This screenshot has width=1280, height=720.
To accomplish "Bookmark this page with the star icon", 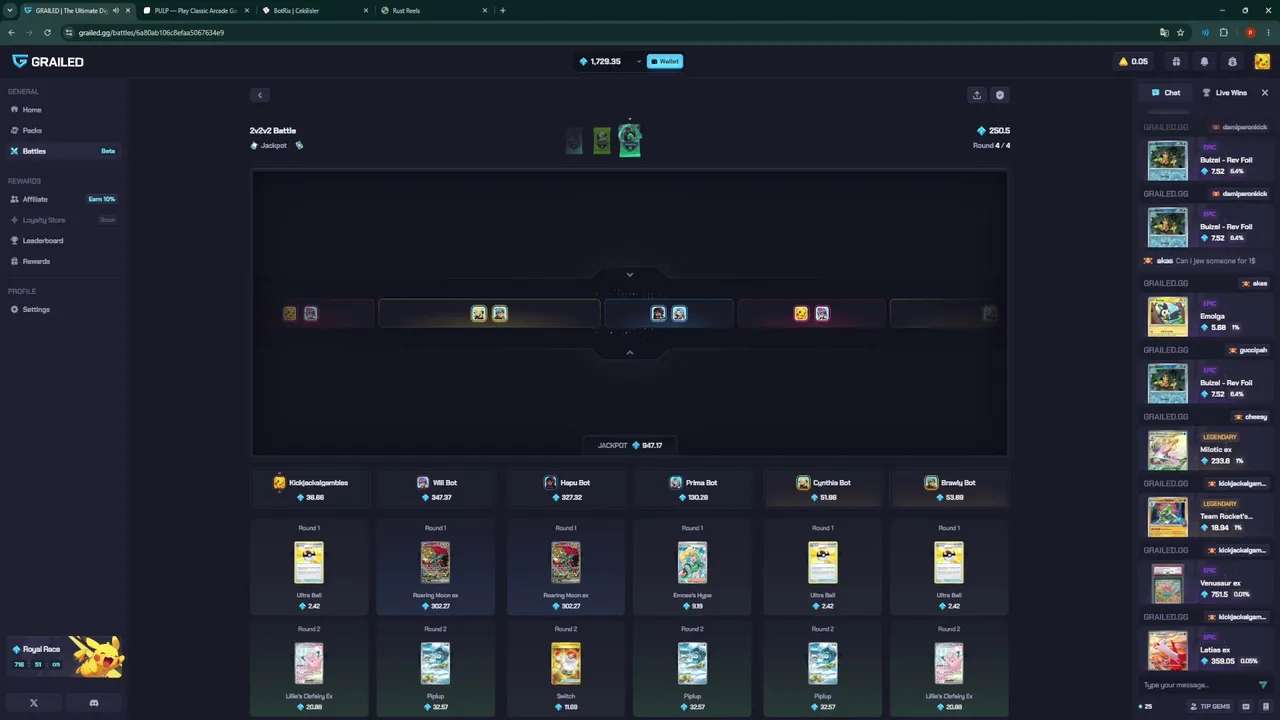I will point(1180,32).
